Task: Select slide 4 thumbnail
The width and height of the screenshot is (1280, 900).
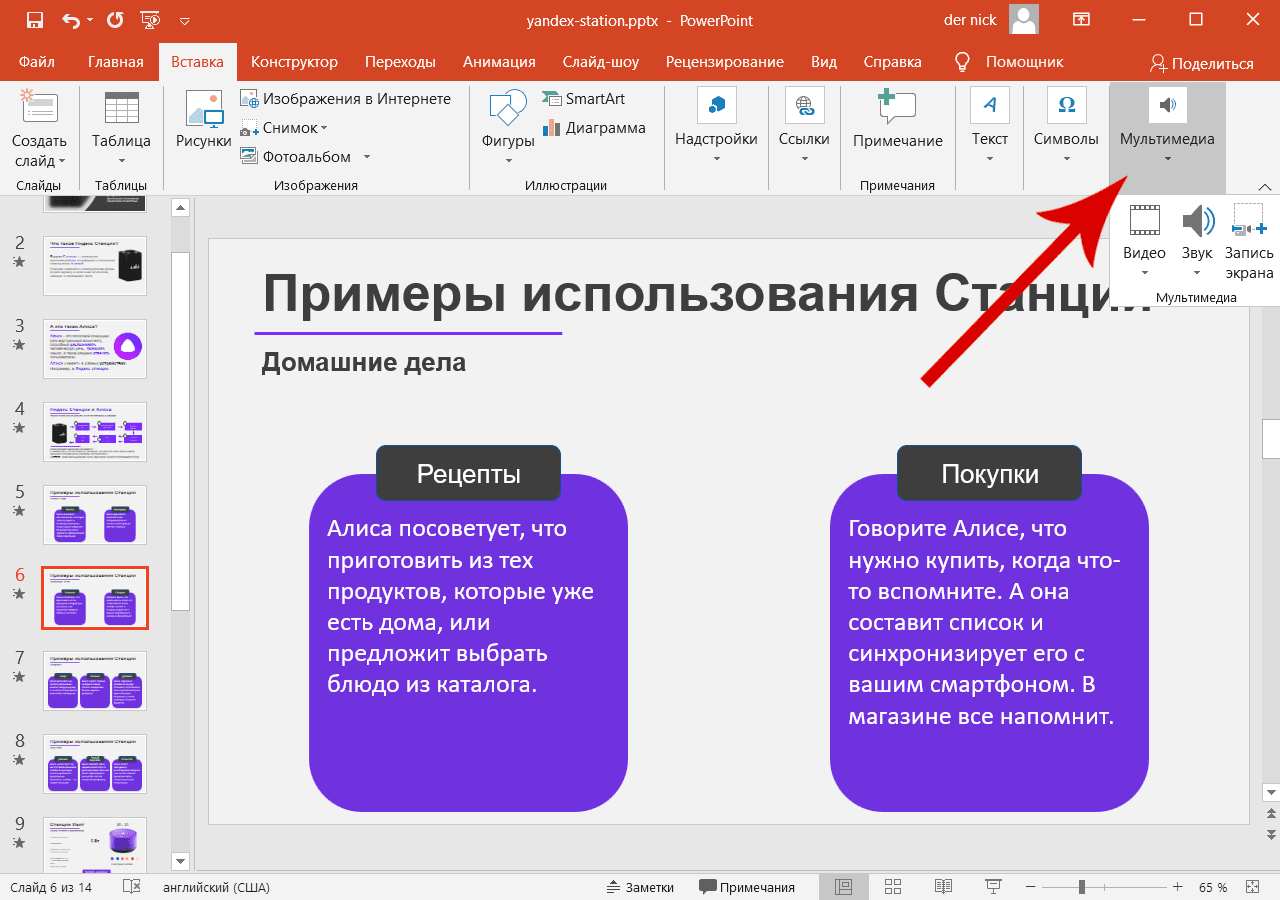Action: (95, 432)
